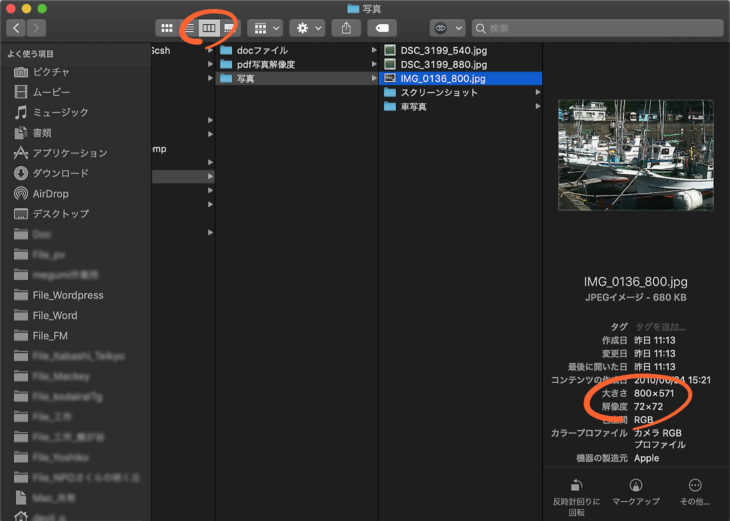Click the その他 more actions icon
This screenshot has width=730, height=521.
[x=695, y=485]
